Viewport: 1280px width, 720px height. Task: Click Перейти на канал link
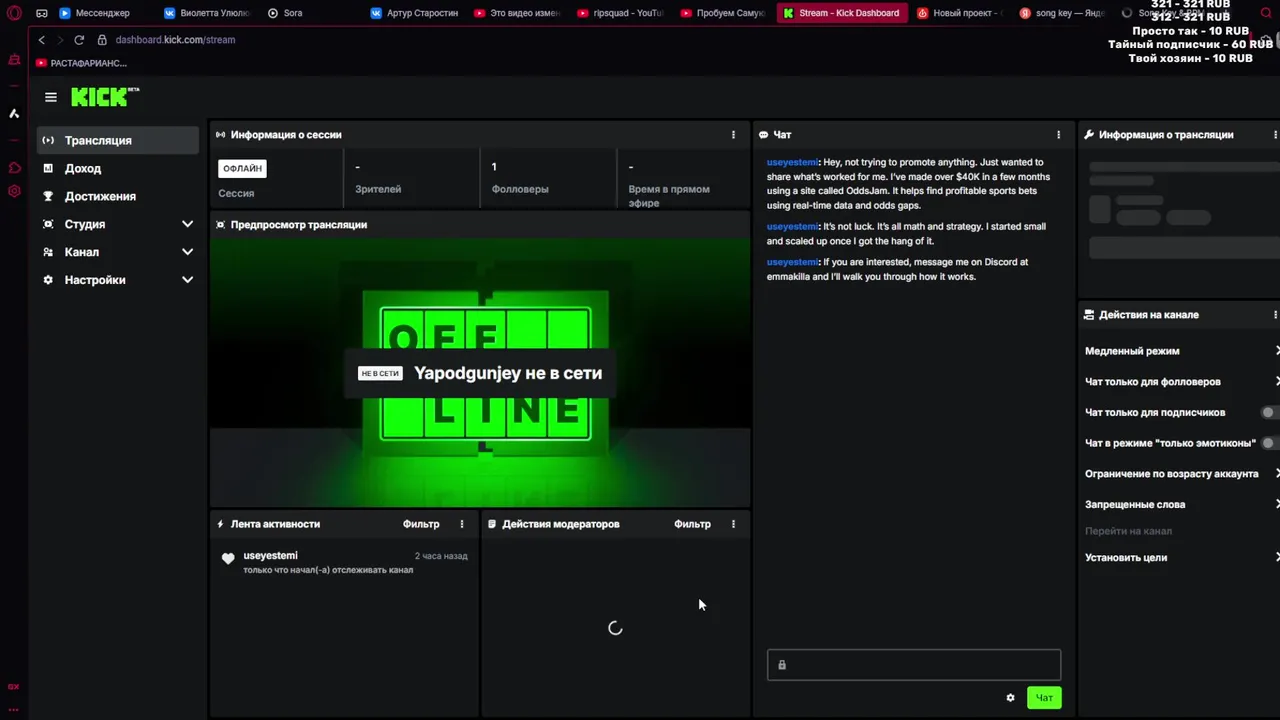[x=1128, y=531]
